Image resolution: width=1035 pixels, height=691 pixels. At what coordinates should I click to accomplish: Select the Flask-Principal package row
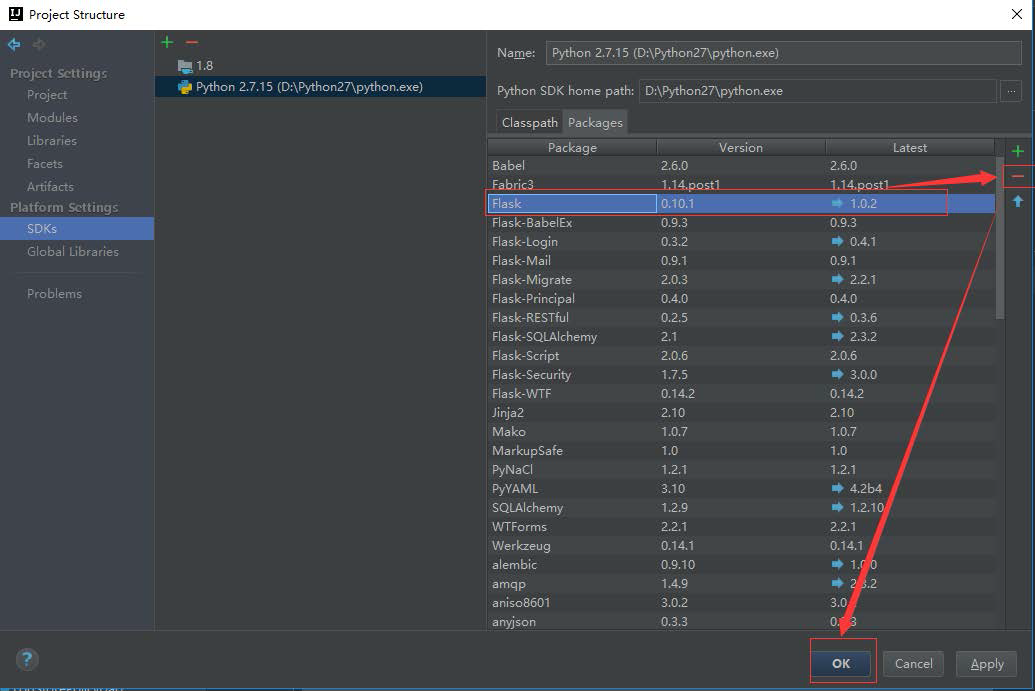click(x=741, y=299)
